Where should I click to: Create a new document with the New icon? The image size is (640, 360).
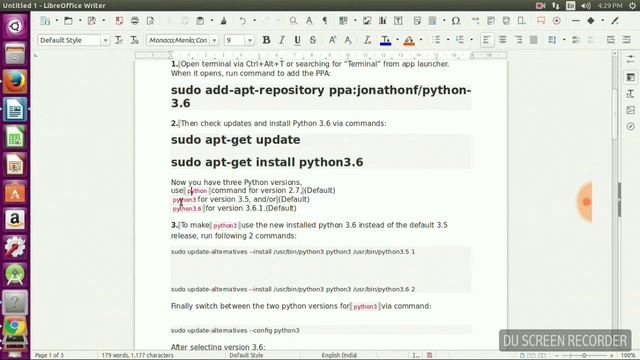coord(45,21)
